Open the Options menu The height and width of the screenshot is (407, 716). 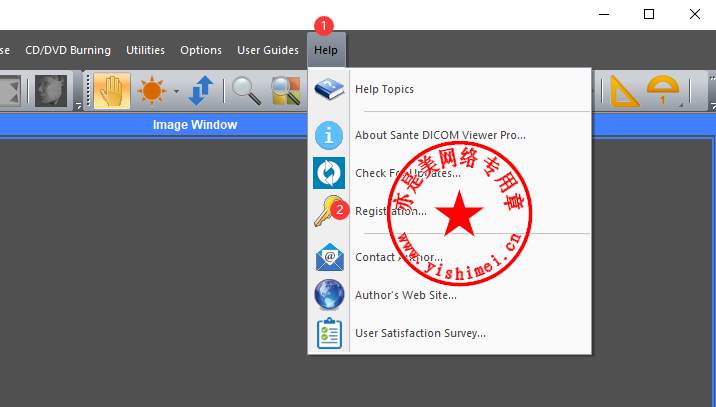click(x=201, y=50)
